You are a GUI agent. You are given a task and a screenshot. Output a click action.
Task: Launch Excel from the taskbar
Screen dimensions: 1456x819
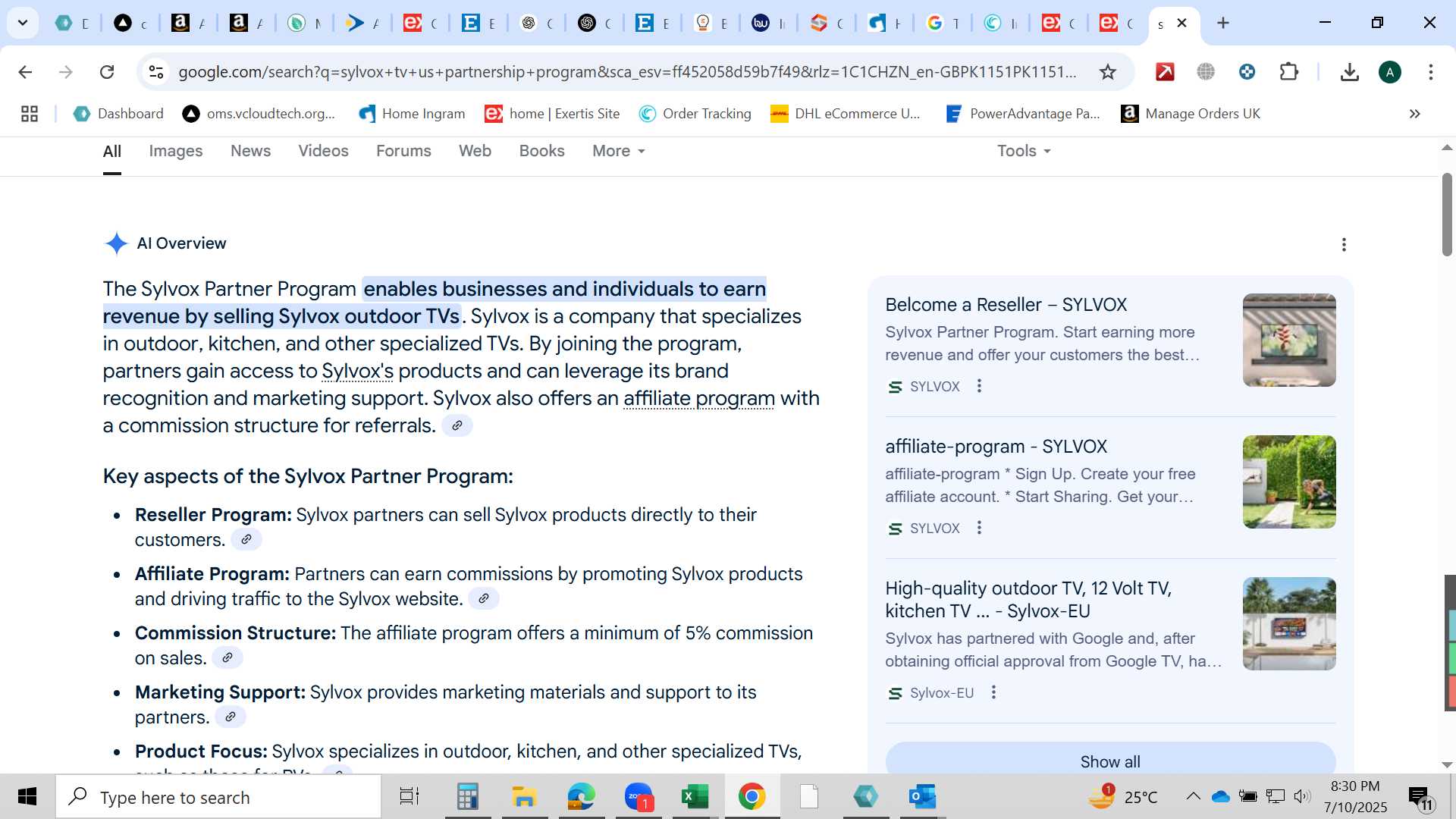click(x=695, y=797)
